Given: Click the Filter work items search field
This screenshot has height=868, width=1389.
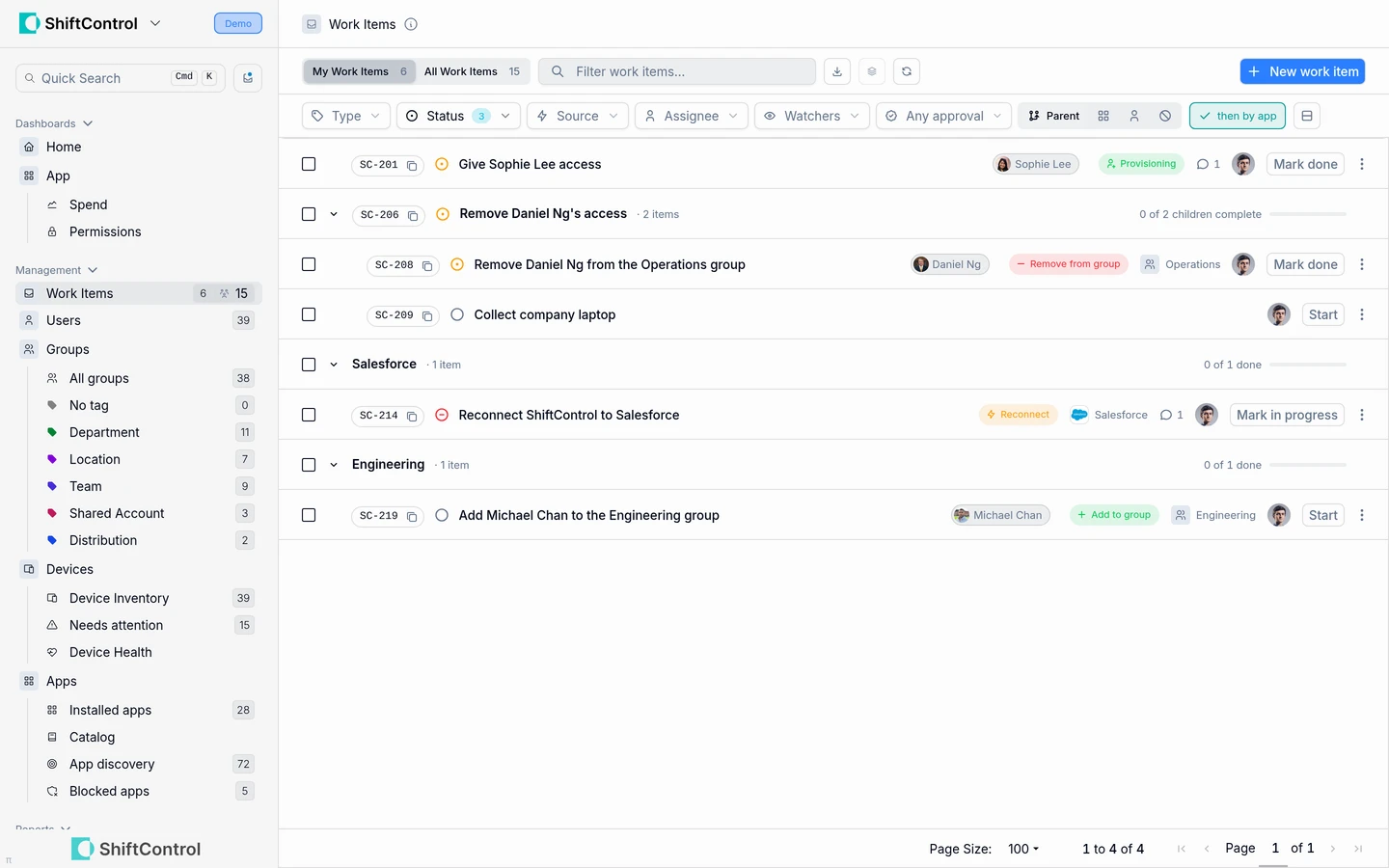Looking at the screenshot, I should pyautogui.click(x=677, y=71).
